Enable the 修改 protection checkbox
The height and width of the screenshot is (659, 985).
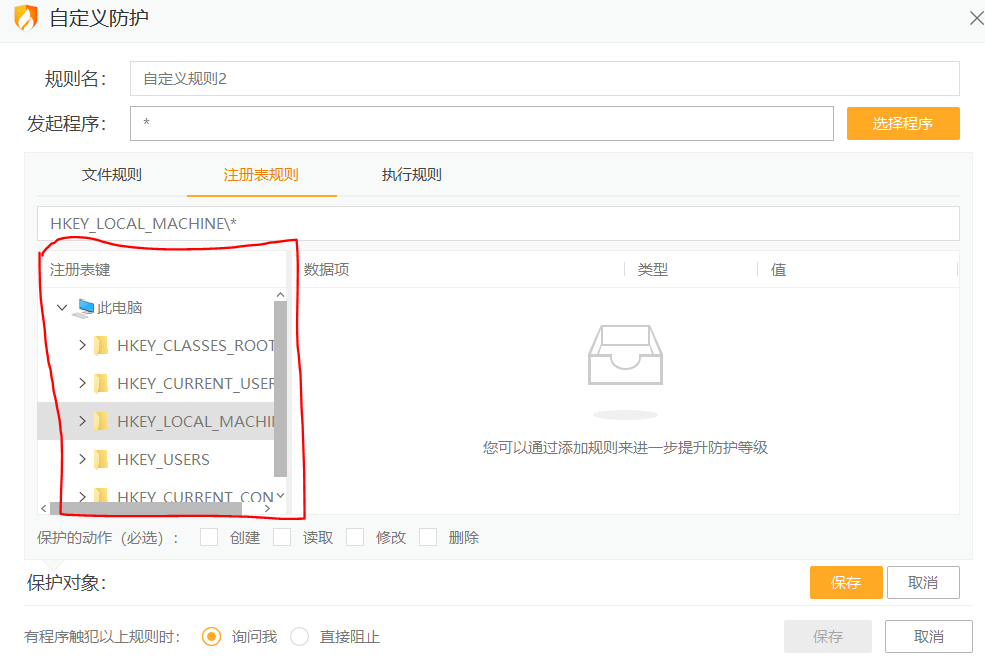pos(355,537)
